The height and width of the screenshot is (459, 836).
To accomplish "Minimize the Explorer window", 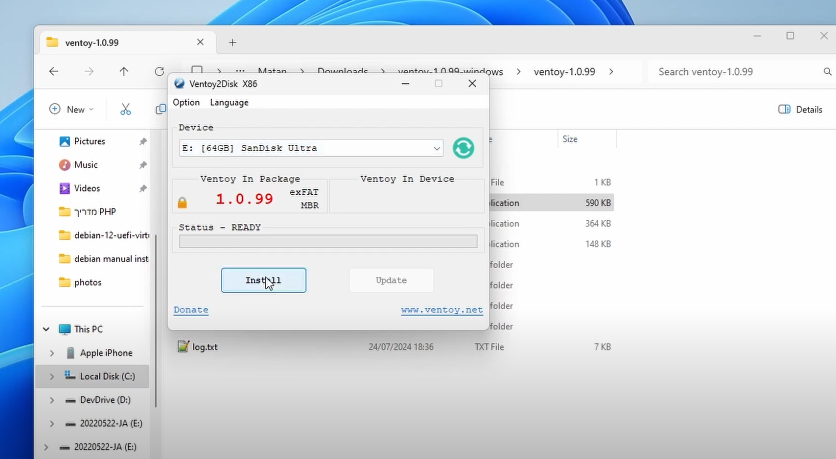I will pos(757,36).
